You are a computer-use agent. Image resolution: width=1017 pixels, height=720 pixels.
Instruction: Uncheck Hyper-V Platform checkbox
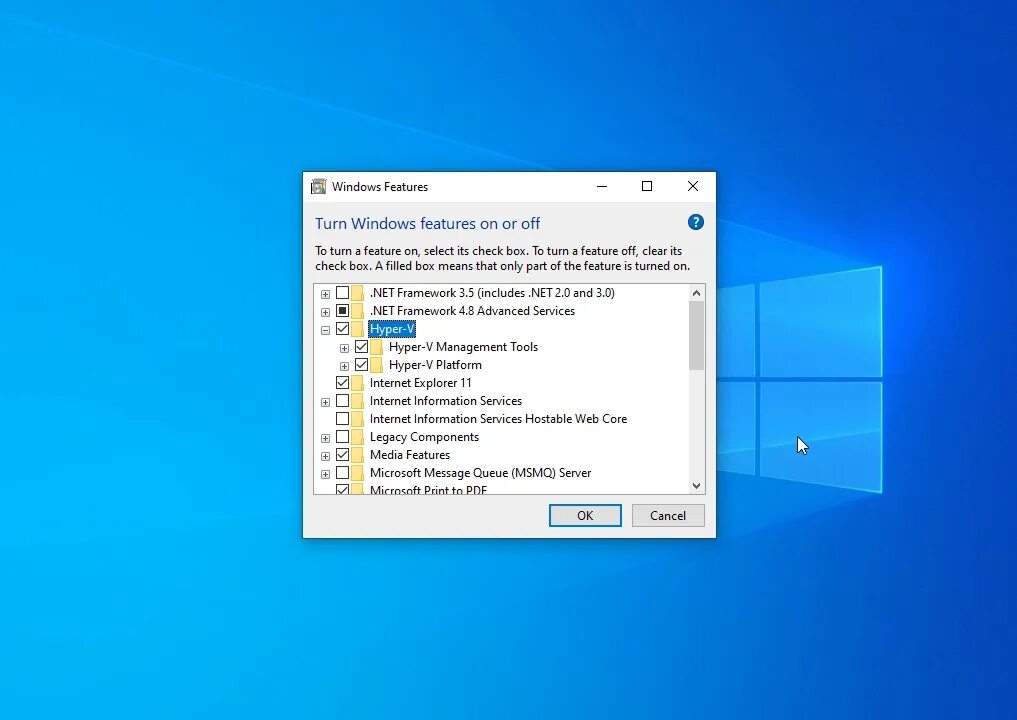tap(361, 365)
